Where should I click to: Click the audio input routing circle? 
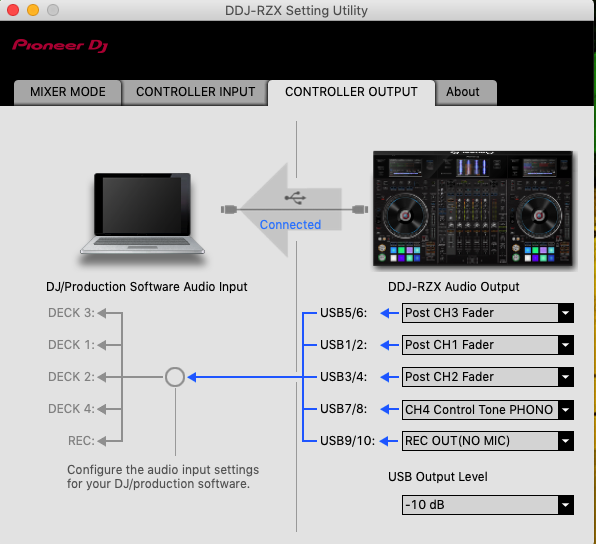tap(175, 377)
